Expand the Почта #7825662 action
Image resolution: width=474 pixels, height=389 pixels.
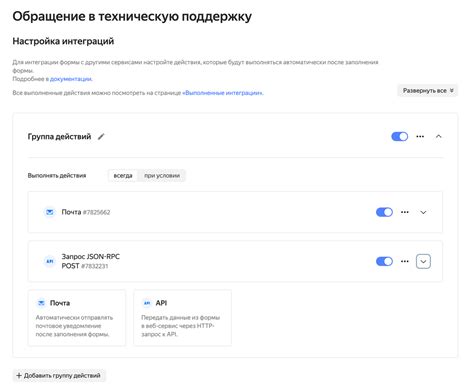(423, 212)
